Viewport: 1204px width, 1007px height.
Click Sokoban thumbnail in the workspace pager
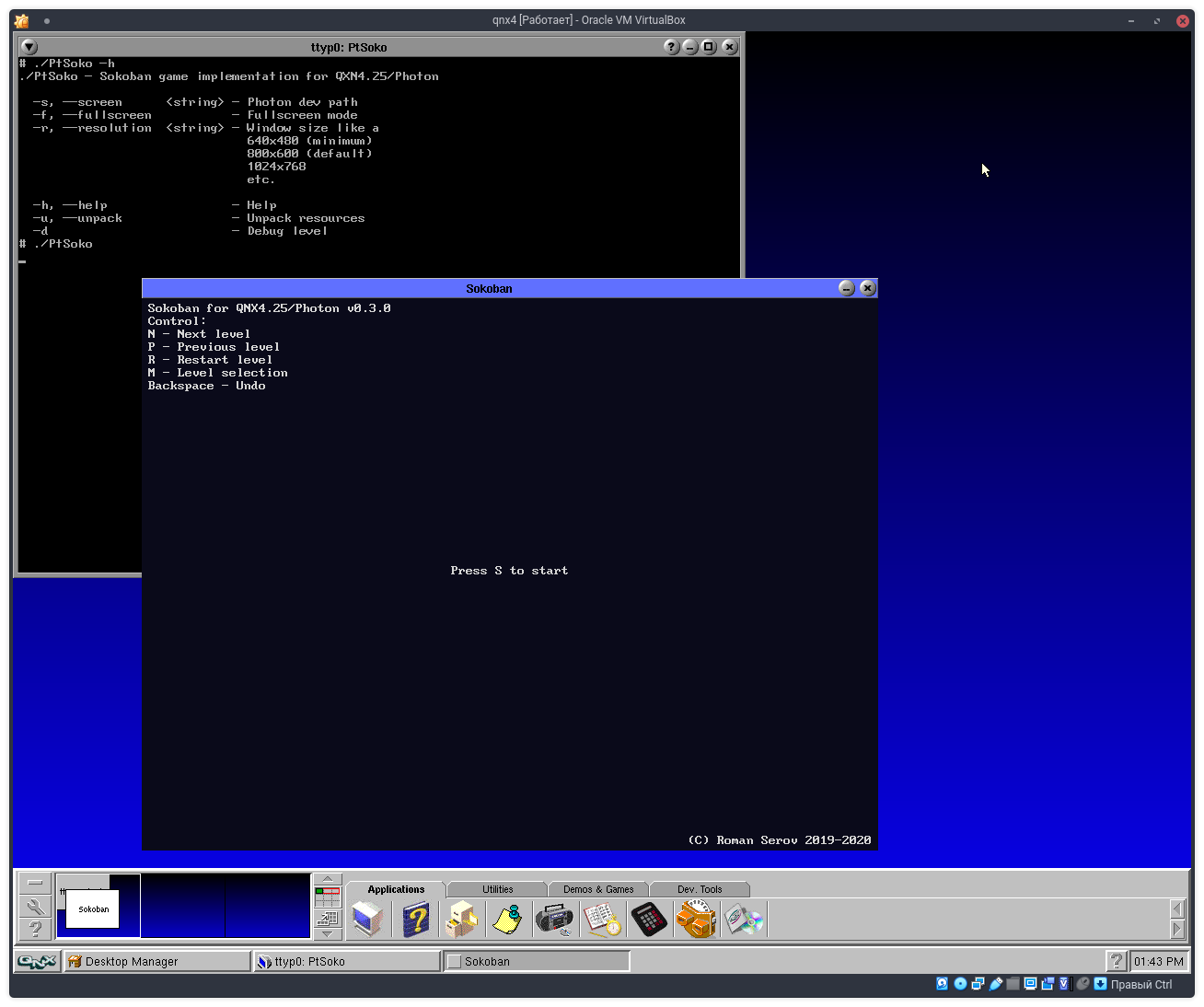[x=93, y=909]
